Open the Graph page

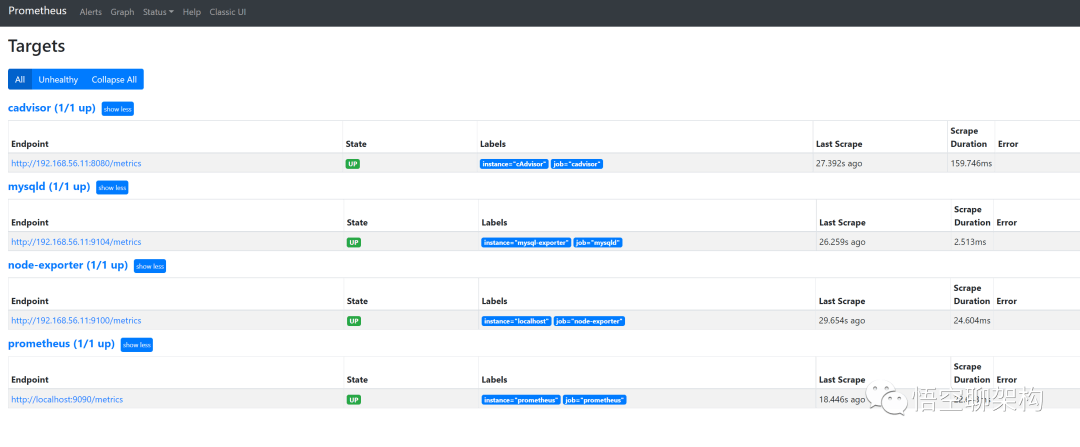122,12
